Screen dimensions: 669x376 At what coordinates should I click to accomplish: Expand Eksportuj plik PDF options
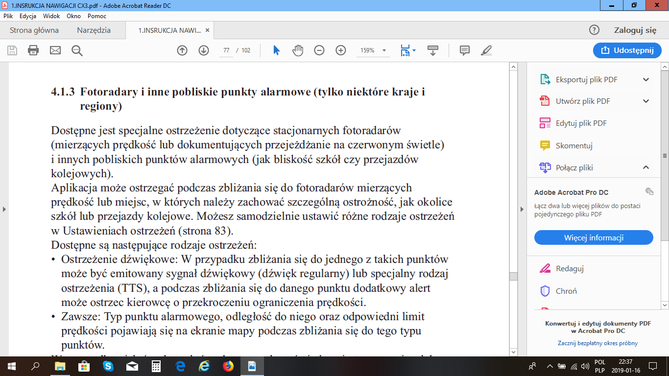click(646, 79)
